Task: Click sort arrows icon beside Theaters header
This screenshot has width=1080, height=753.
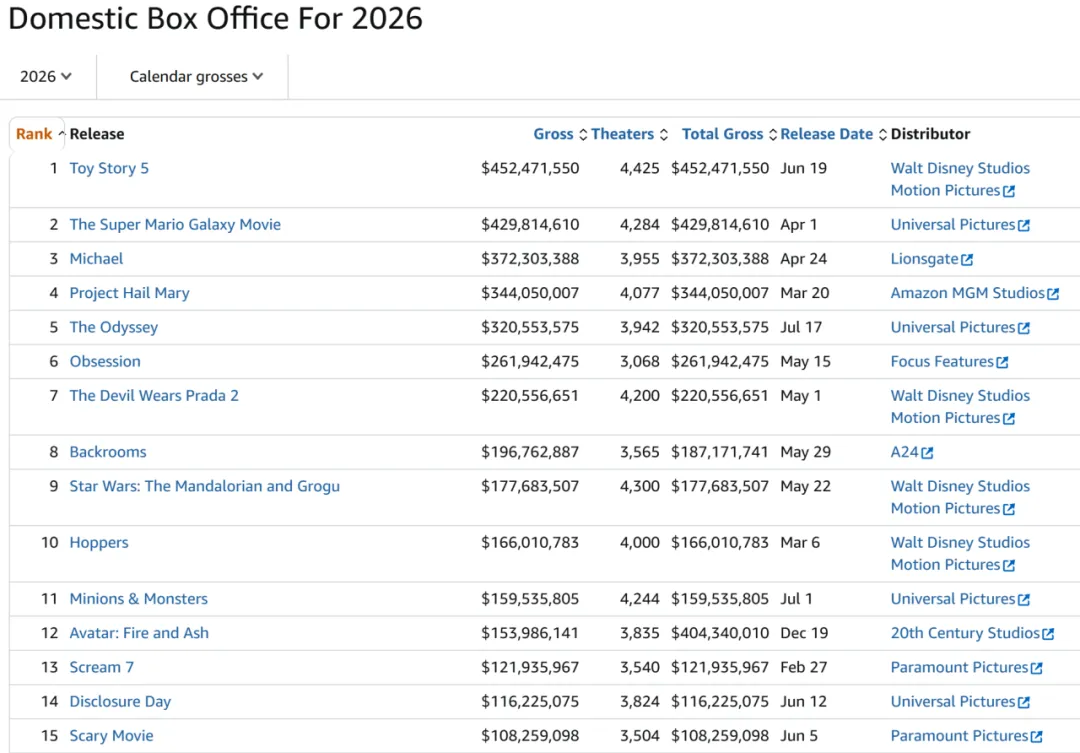Action: 663,134
